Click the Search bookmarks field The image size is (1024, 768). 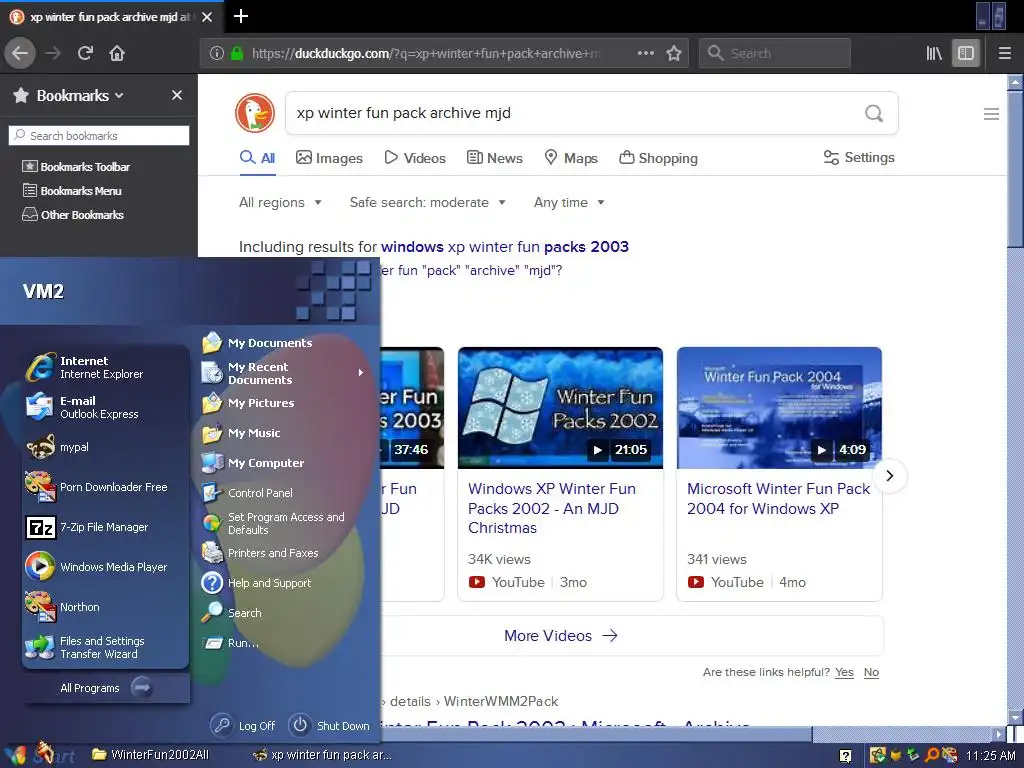tap(99, 135)
